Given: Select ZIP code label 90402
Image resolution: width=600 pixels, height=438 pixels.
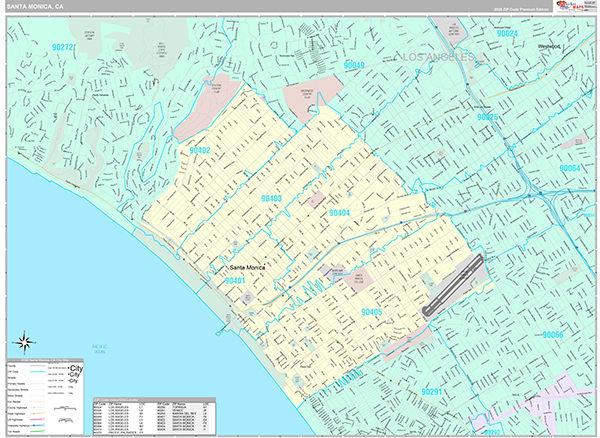Looking at the screenshot, I should [x=200, y=150].
